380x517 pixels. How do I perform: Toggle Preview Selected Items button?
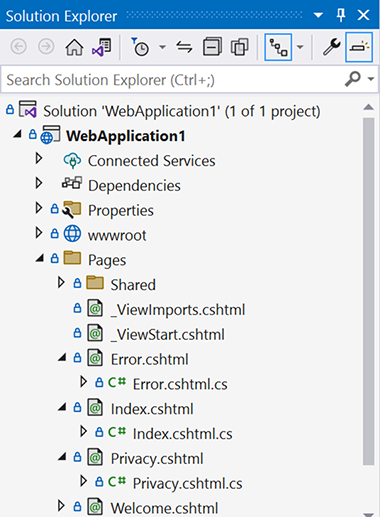[359, 47]
